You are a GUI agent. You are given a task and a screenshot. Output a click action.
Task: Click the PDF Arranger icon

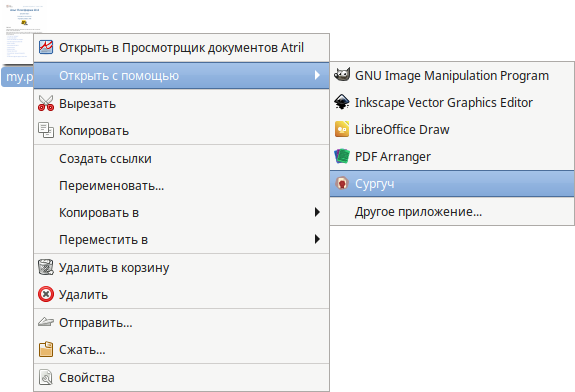tap(342, 157)
